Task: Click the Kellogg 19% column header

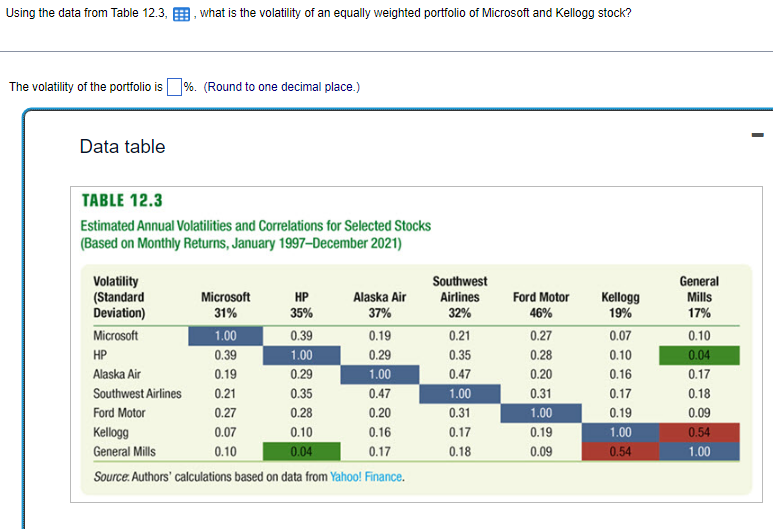Action: point(620,305)
